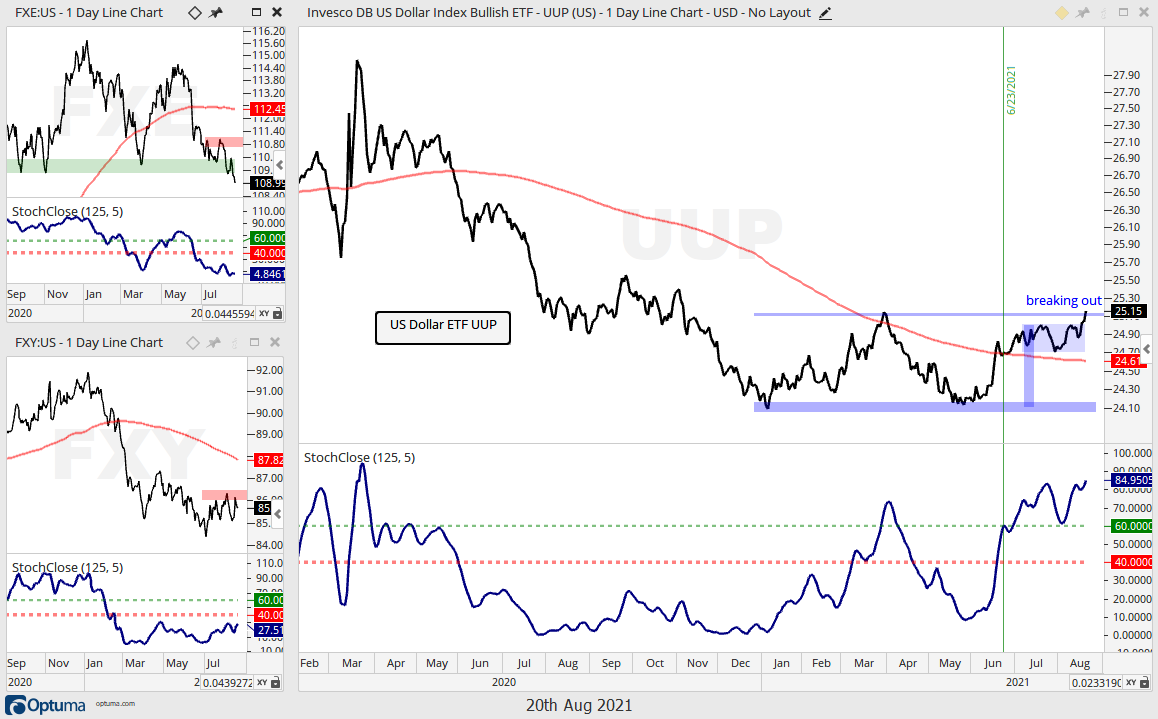1158x719 pixels.
Task: Open the optuma.com link
Action: 115,703
